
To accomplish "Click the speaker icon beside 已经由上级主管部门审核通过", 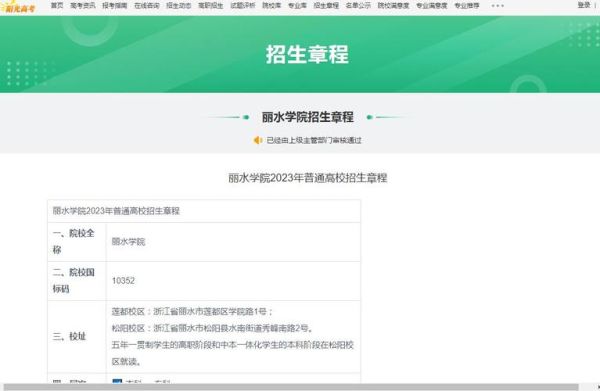I will (258, 140).
